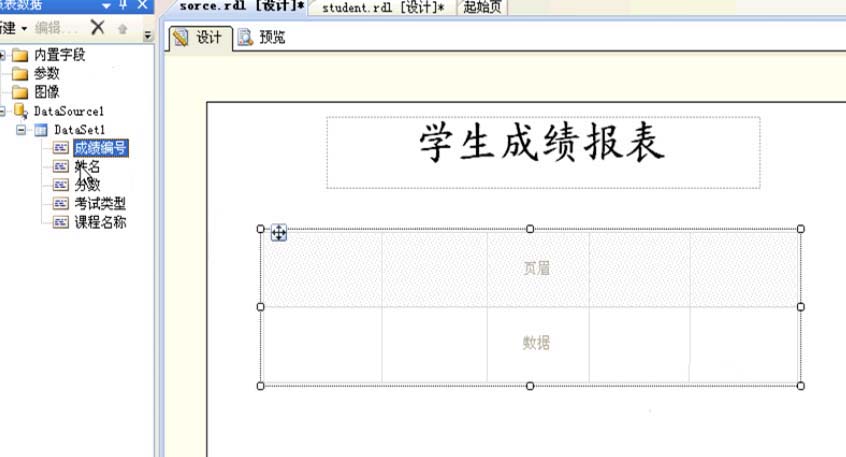Screen dimensions: 846x457
Task: Click the pin icon on report data panel
Action: point(124,5)
